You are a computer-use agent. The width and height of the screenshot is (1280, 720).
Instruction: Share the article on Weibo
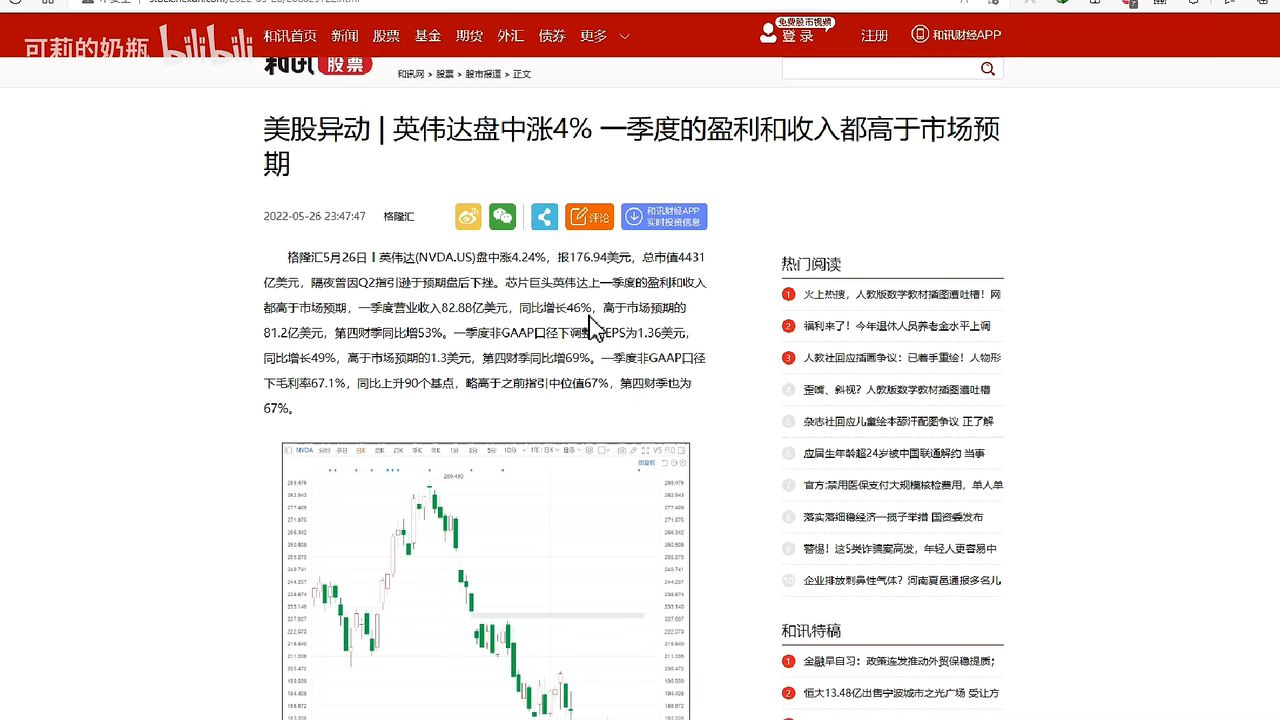point(468,217)
